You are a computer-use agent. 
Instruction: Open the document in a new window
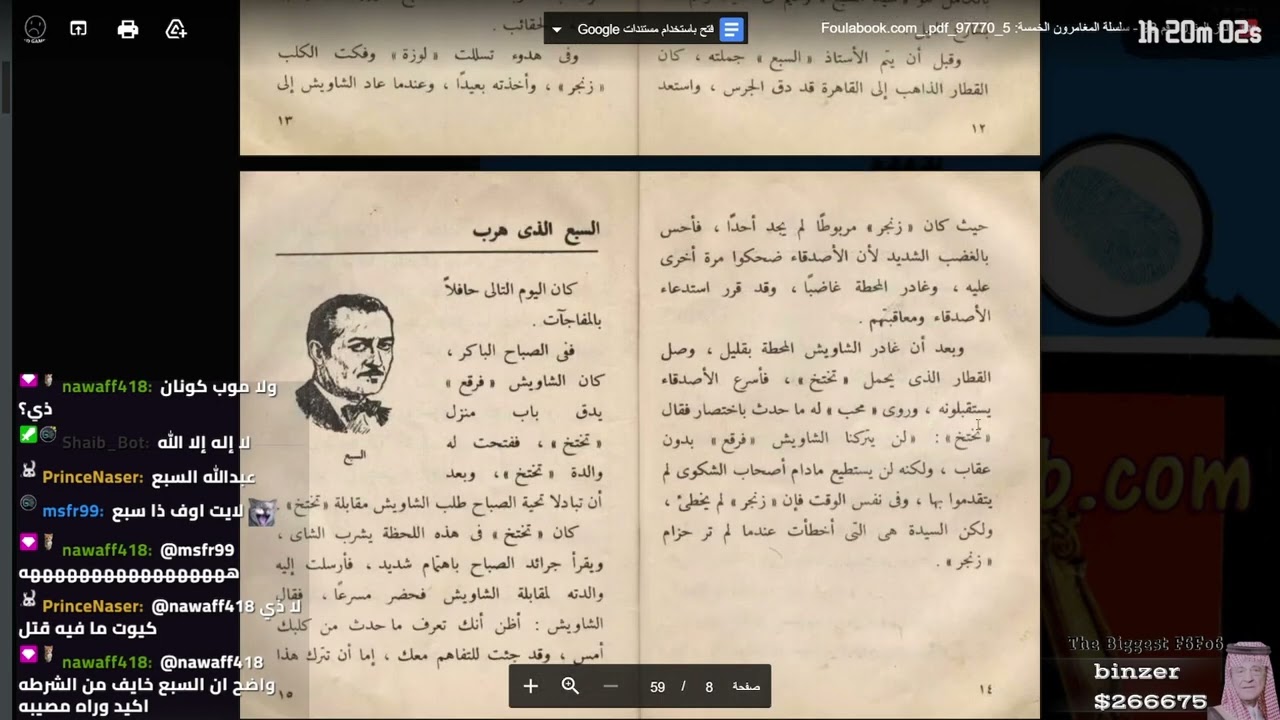pyautogui.click(x=78, y=29)
